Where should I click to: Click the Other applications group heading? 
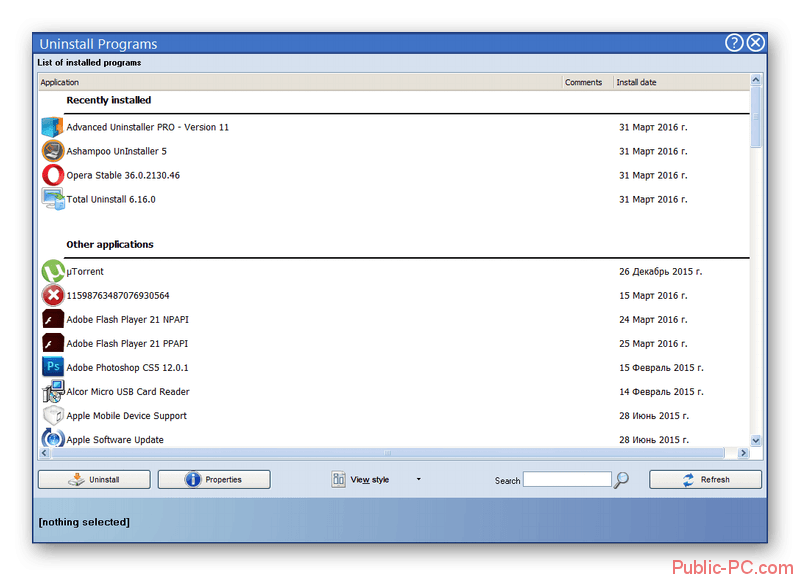[x=110, y=244]
